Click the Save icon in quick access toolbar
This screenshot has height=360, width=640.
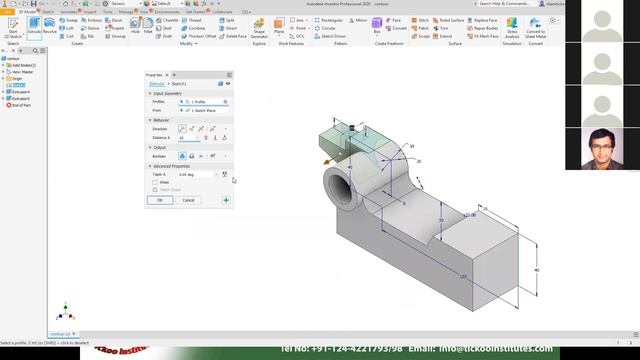[x=33, y=4]
